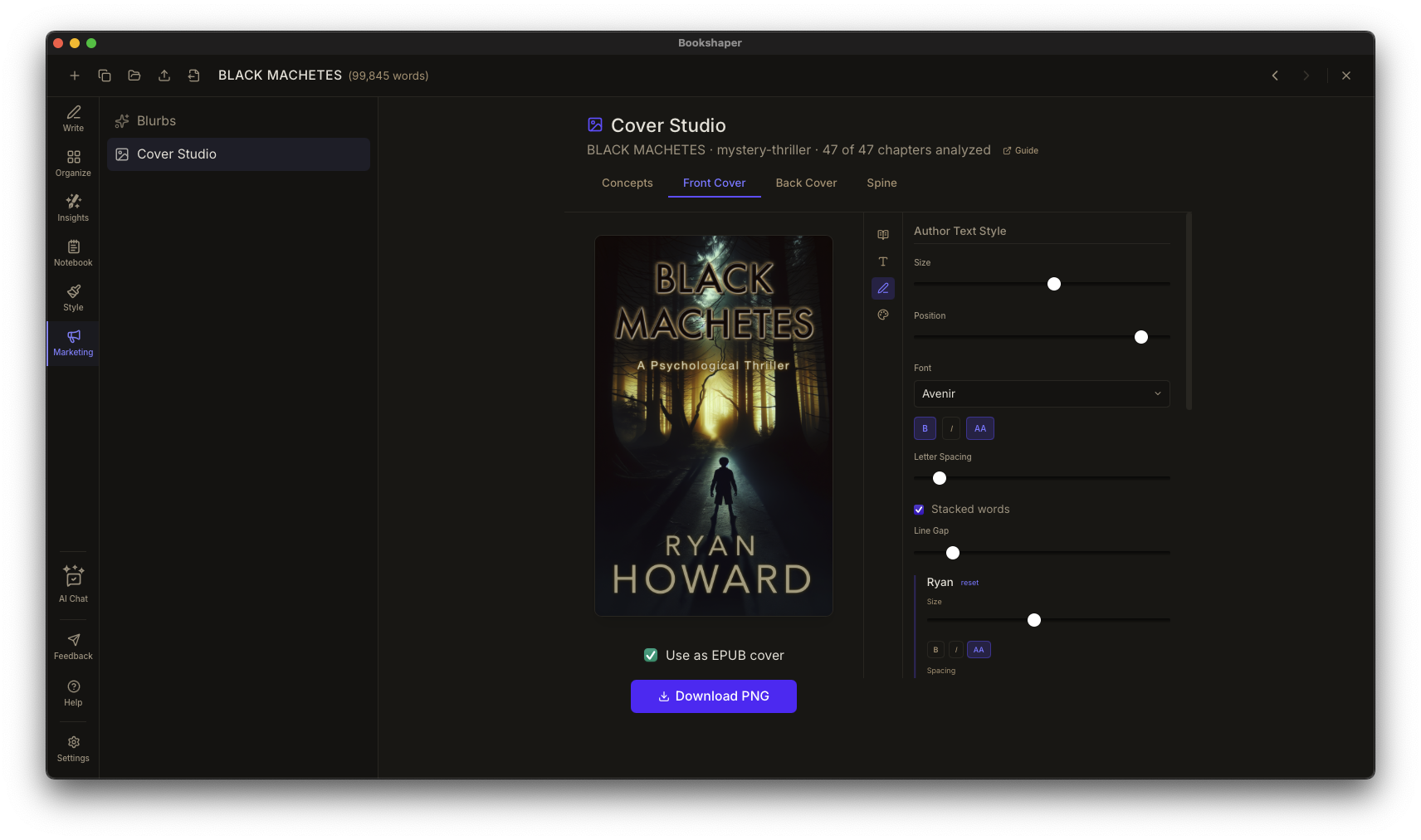Uncheck Use as EPUB cover
The height and width of the screenshot is (840, 1421).
click(x=651, y=655)
